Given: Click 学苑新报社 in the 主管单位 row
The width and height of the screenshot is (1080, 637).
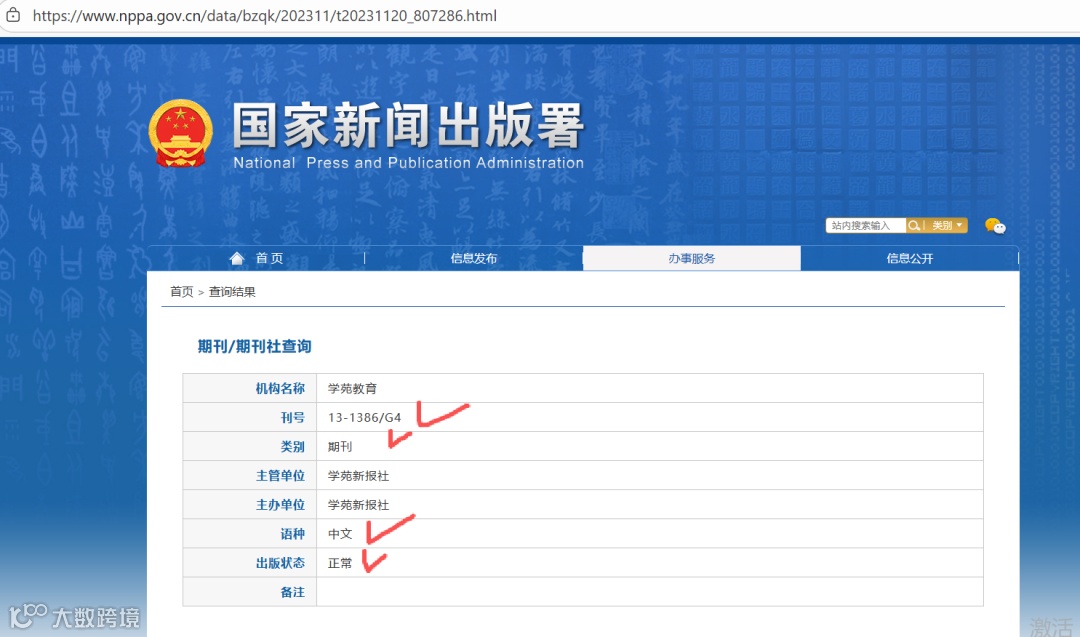Looking at the screenshot, I should pos(358,476).
